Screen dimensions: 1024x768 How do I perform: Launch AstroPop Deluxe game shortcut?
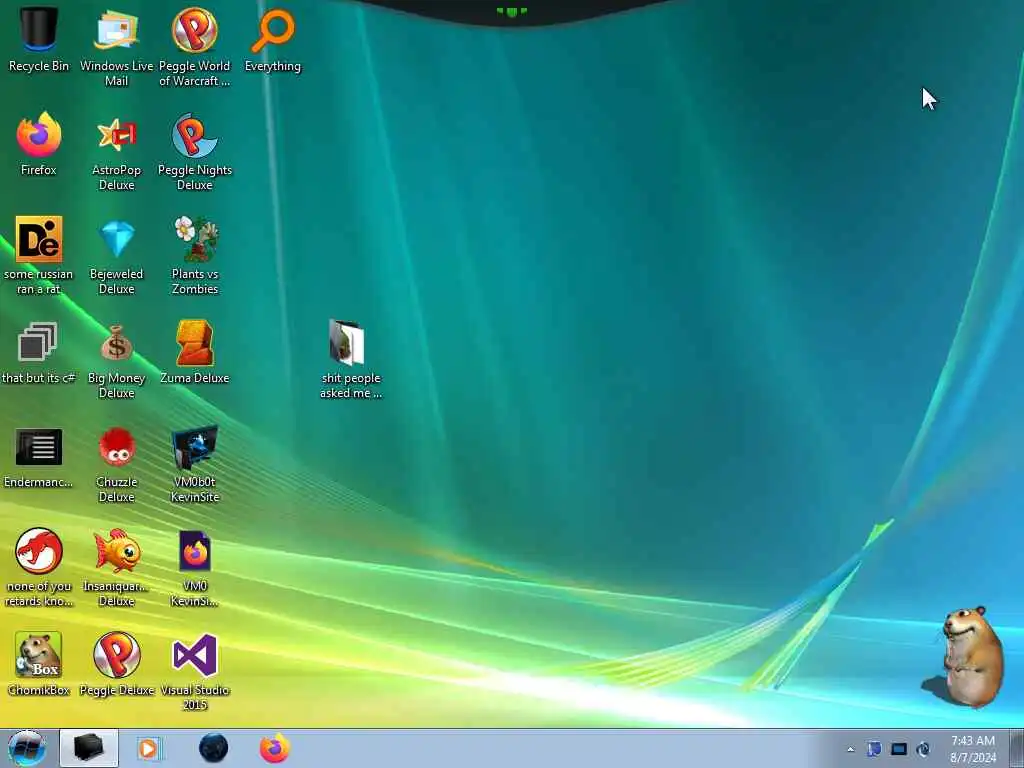(116, 152)
